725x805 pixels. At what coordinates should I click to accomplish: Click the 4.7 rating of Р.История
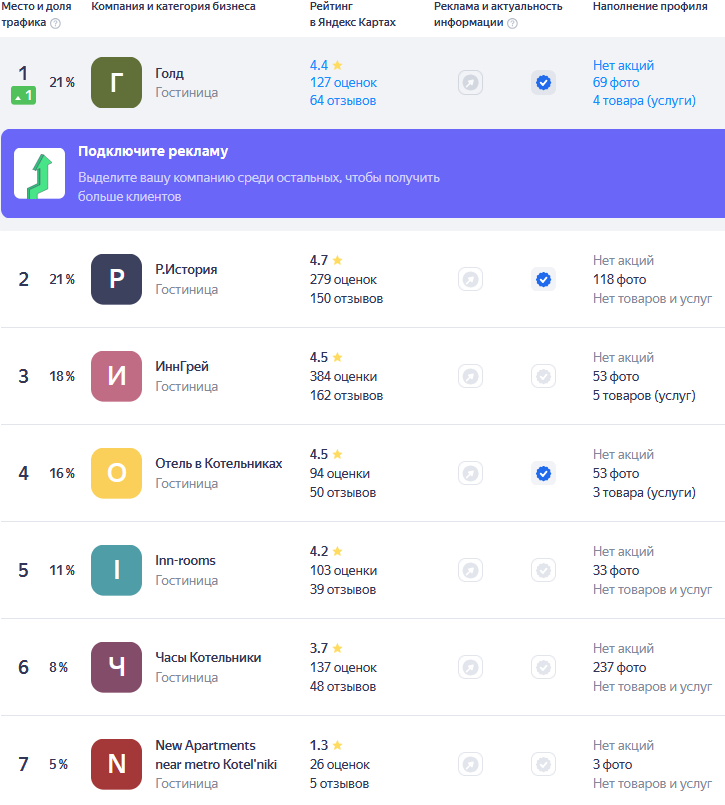click(x=326, y=260)
